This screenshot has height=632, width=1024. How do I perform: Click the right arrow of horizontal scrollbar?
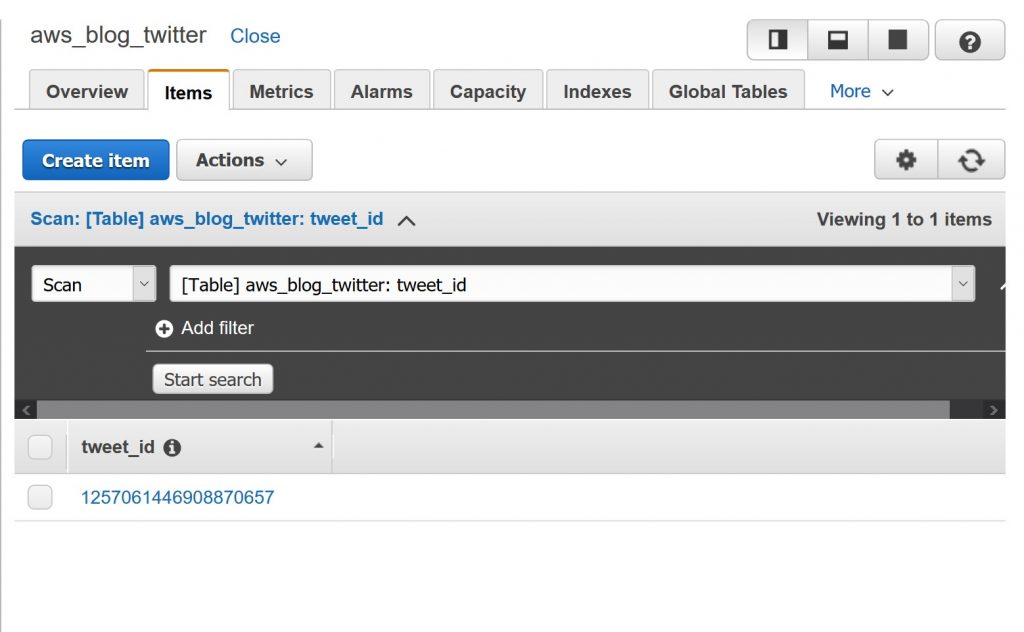pyautogui.click(x=993, y=410)
